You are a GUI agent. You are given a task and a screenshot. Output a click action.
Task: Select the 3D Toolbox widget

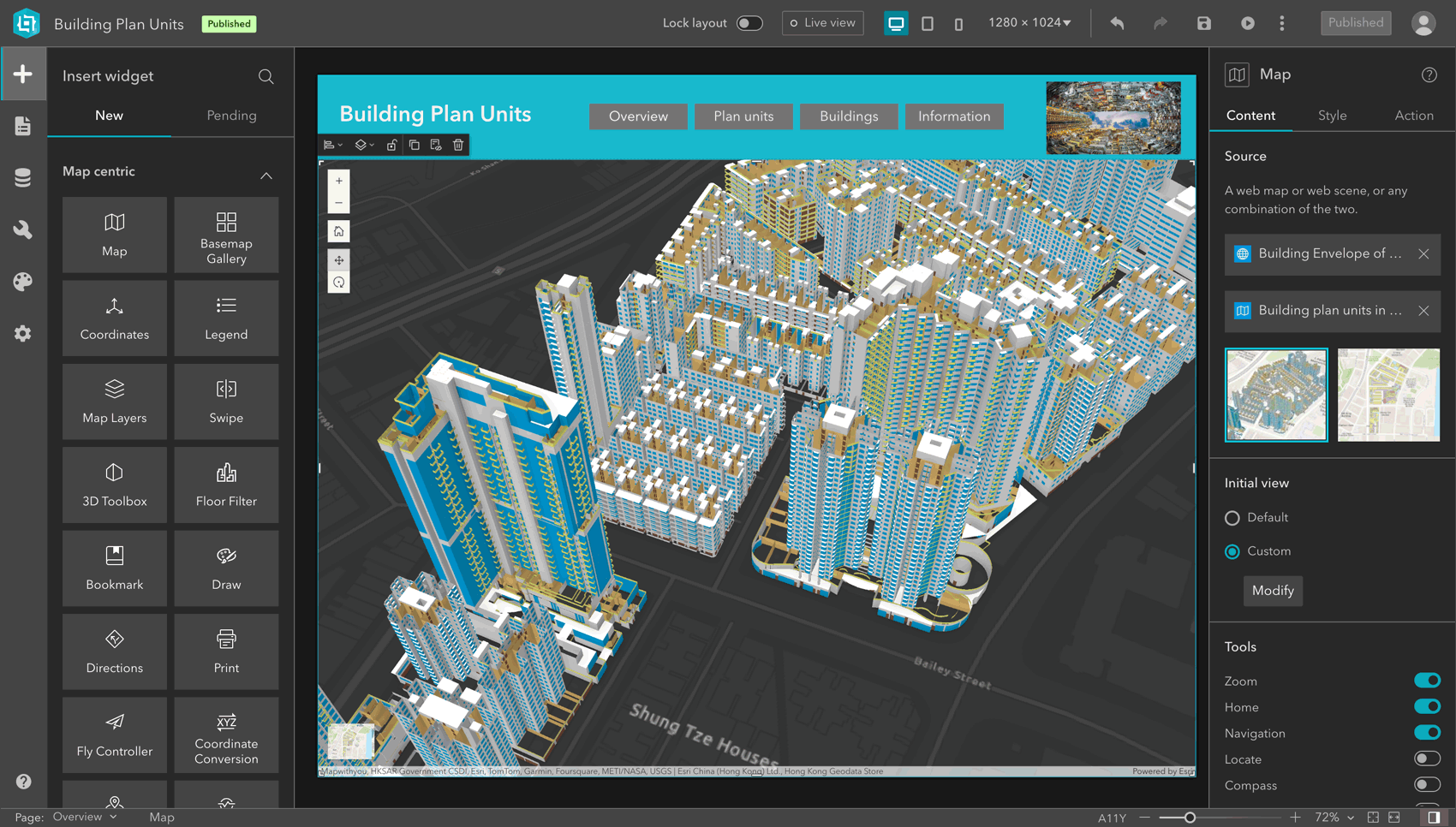[x=114, y=485]
